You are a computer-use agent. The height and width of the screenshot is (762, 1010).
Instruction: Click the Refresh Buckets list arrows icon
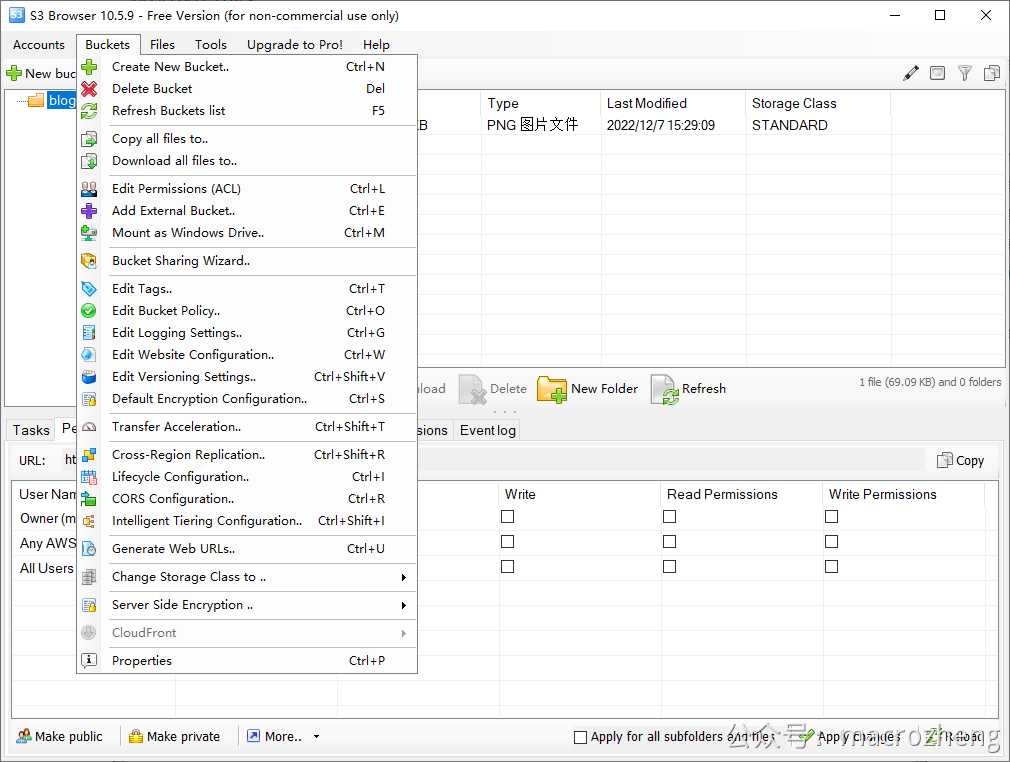(89, 111)
